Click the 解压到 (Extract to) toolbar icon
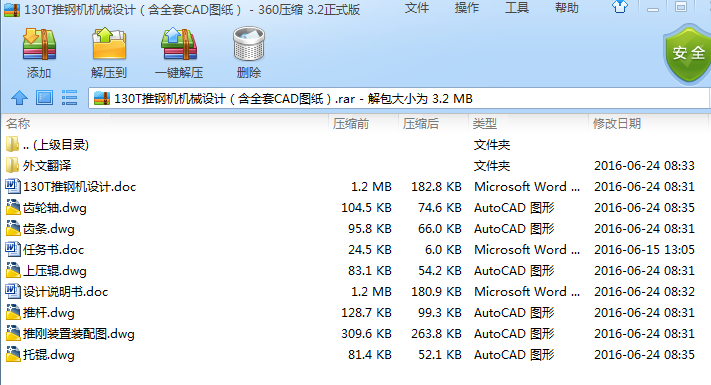 pos(109,44)
